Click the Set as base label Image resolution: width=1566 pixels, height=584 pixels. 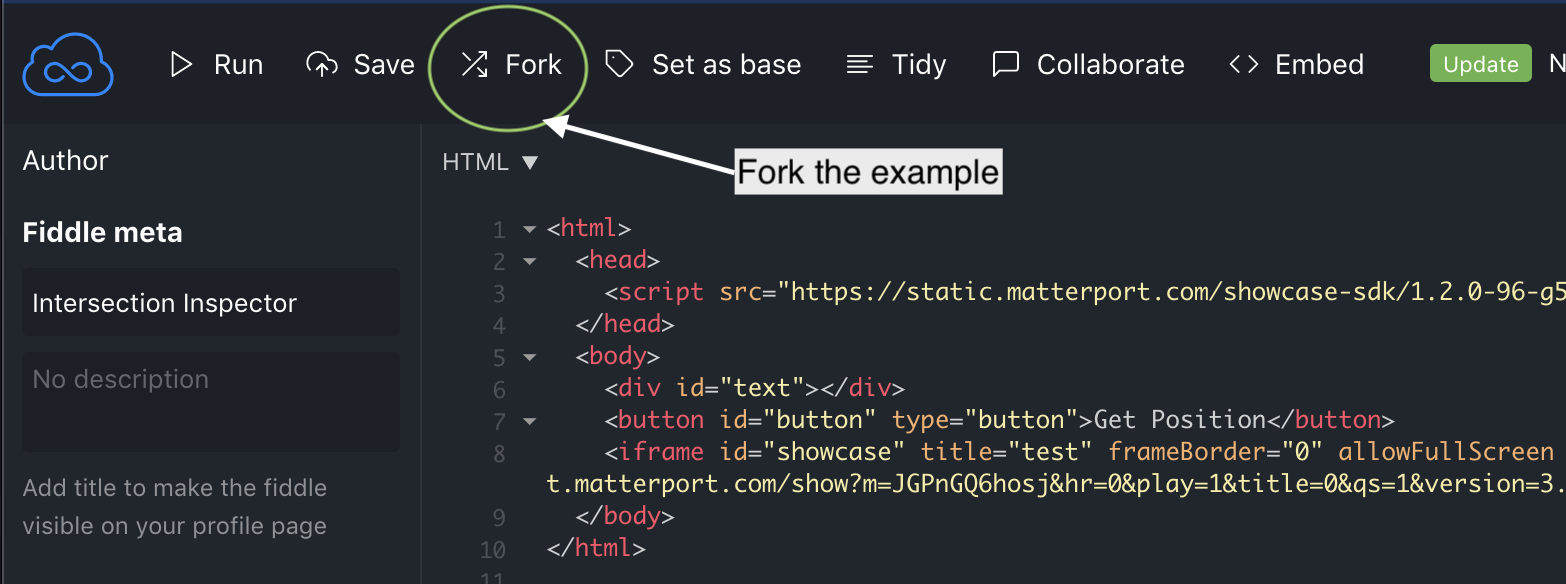click(726, 65)
